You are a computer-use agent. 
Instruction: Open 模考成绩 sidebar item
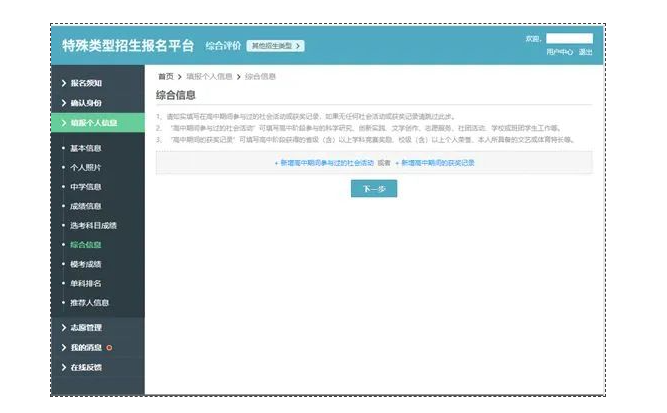(x=85, y=264)
